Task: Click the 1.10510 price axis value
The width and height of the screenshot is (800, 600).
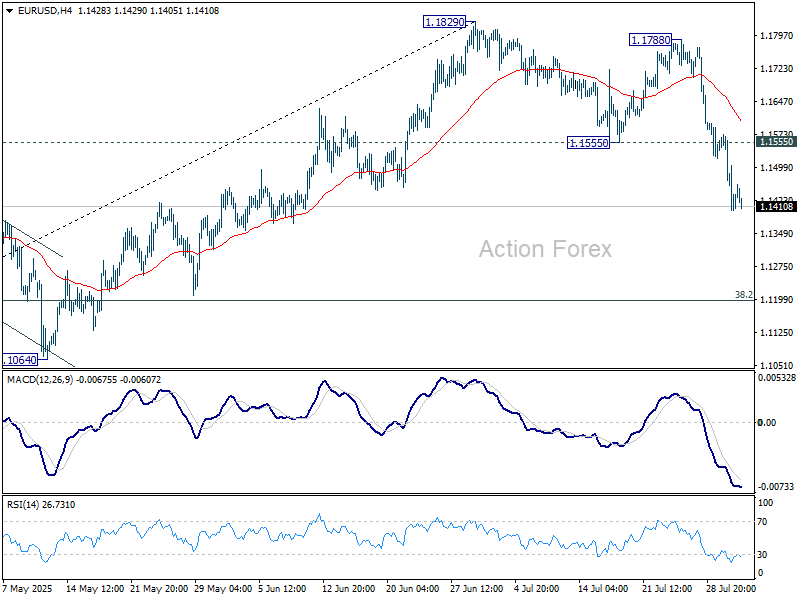Action: coord(776,366)
